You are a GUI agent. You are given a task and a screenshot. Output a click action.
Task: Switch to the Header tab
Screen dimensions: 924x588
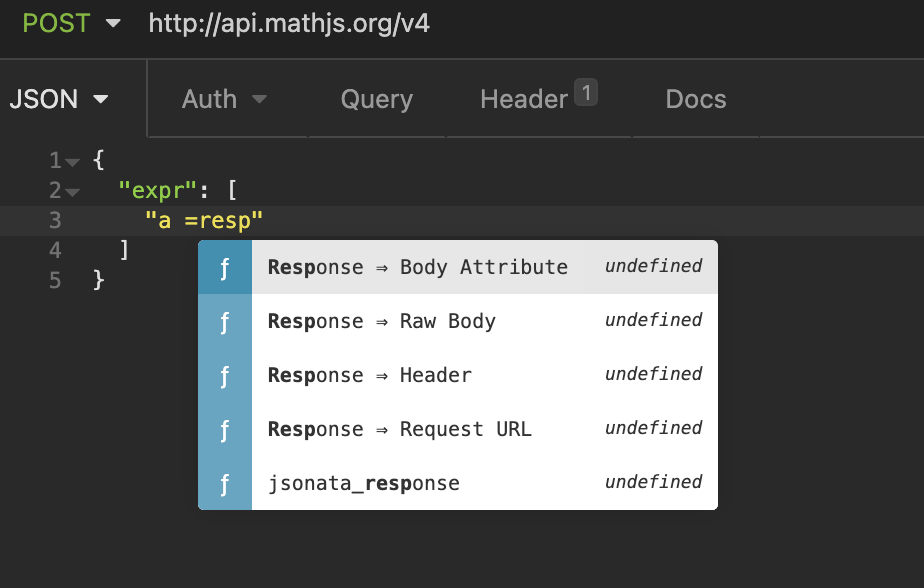point(523,99)
